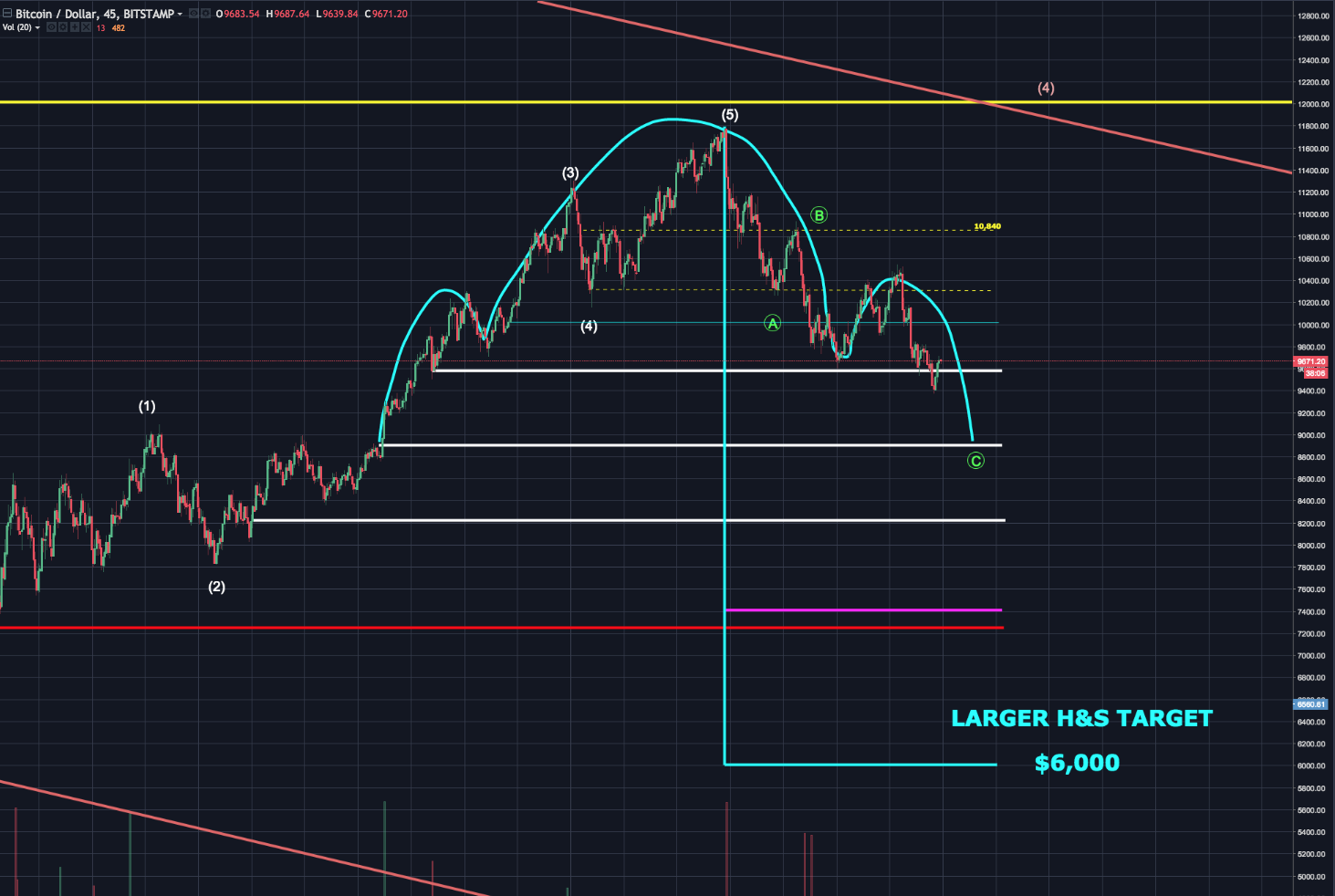Viewport: 1335px width, 896px height.
Task: Toggle Vol (20) indicator visibility eye
Action: point(51,27)
